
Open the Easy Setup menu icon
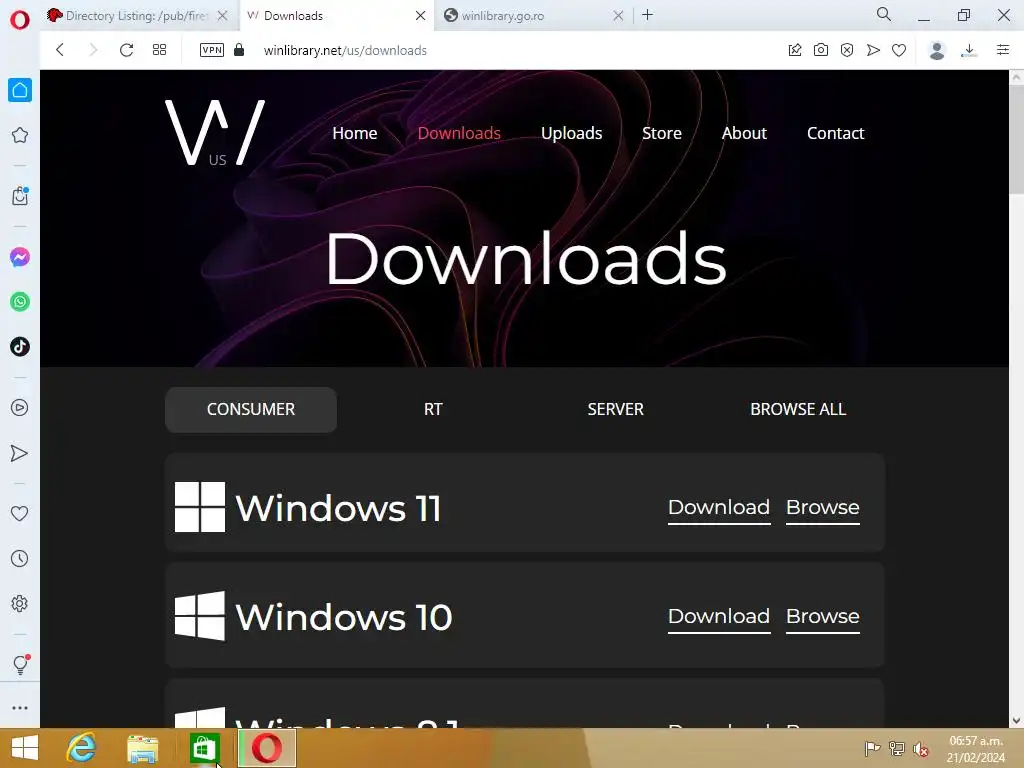tap(1003, 50)
